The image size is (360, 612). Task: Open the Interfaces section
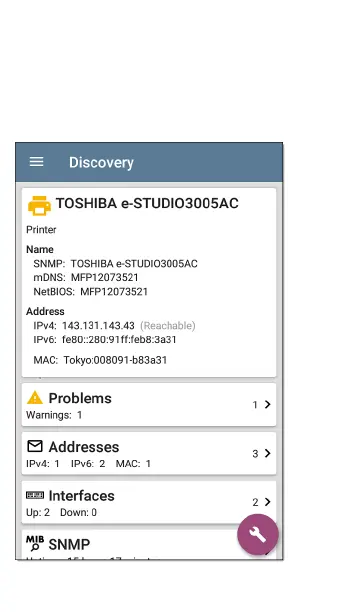tap(149, 502)
